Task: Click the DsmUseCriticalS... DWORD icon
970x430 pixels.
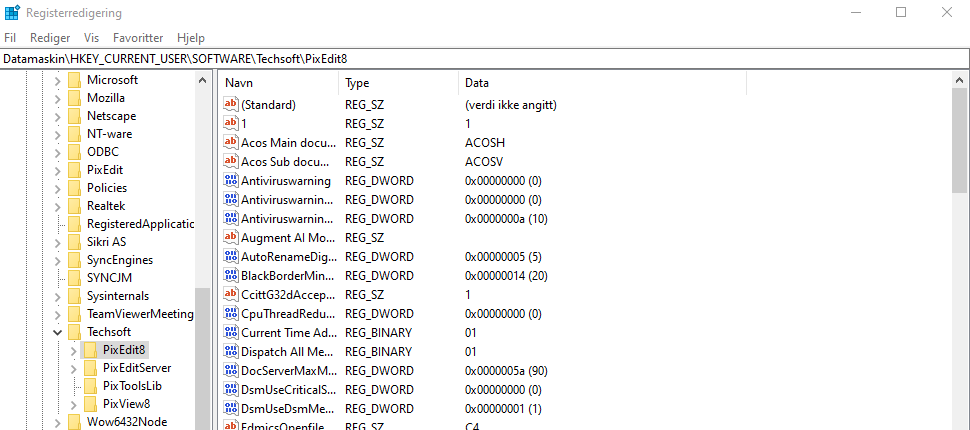Action: (231, 389)
